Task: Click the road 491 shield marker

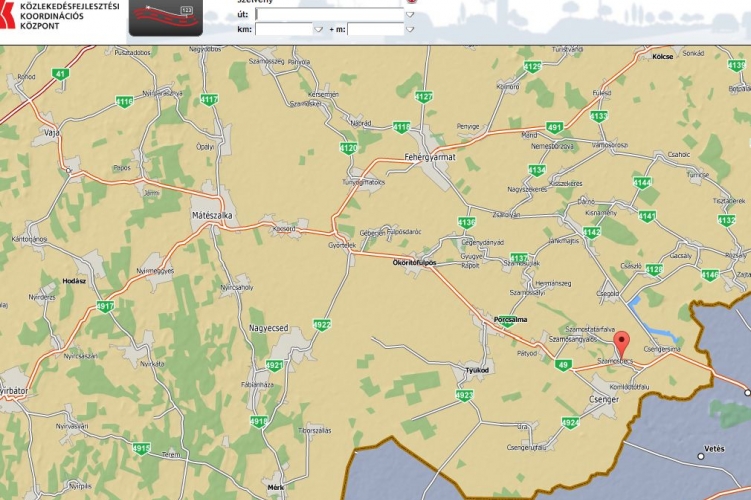Action: coord(557,128)
